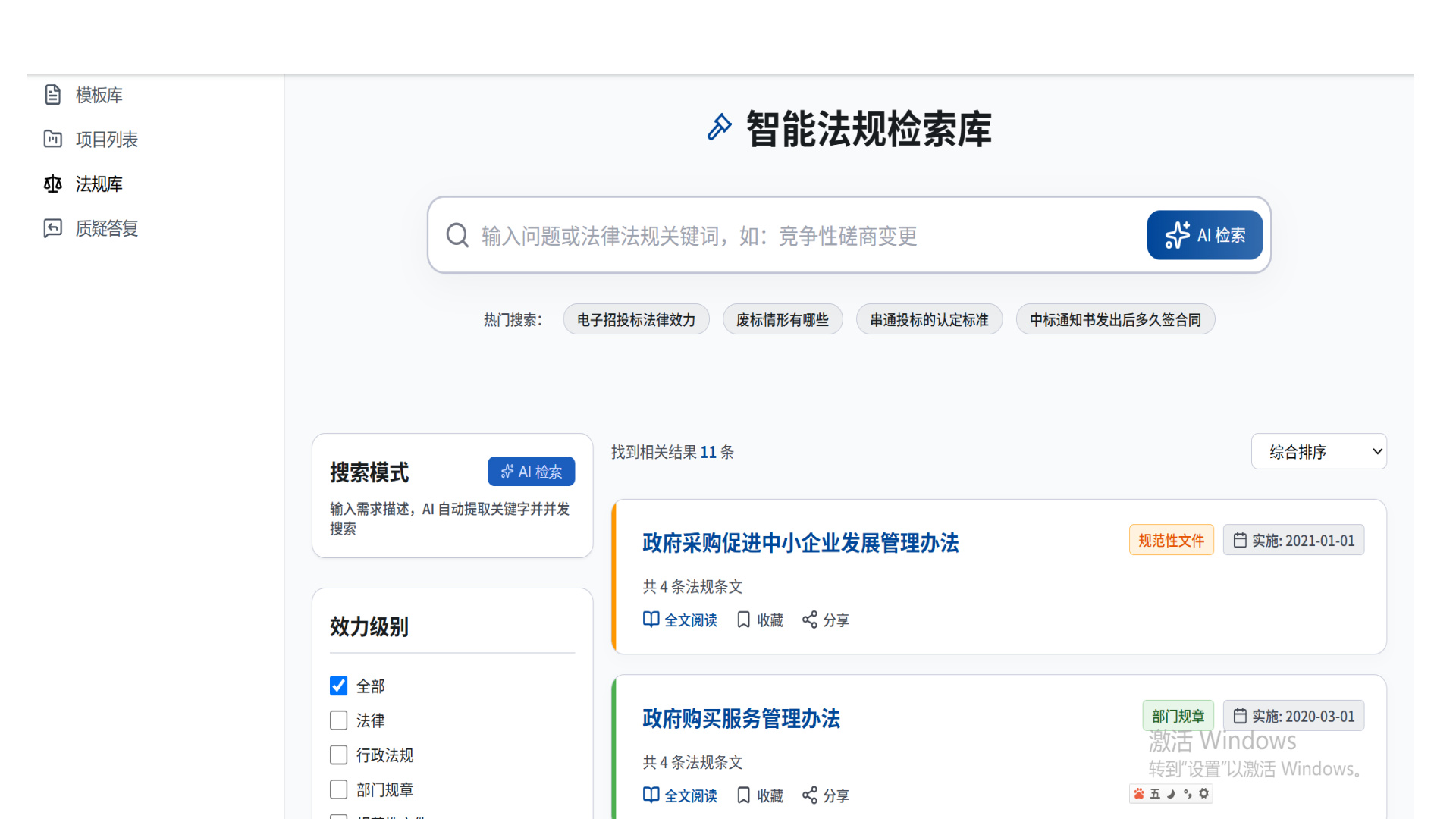
Task: Uncheck the 全部 level checkbox
Action: coord(339,686)
